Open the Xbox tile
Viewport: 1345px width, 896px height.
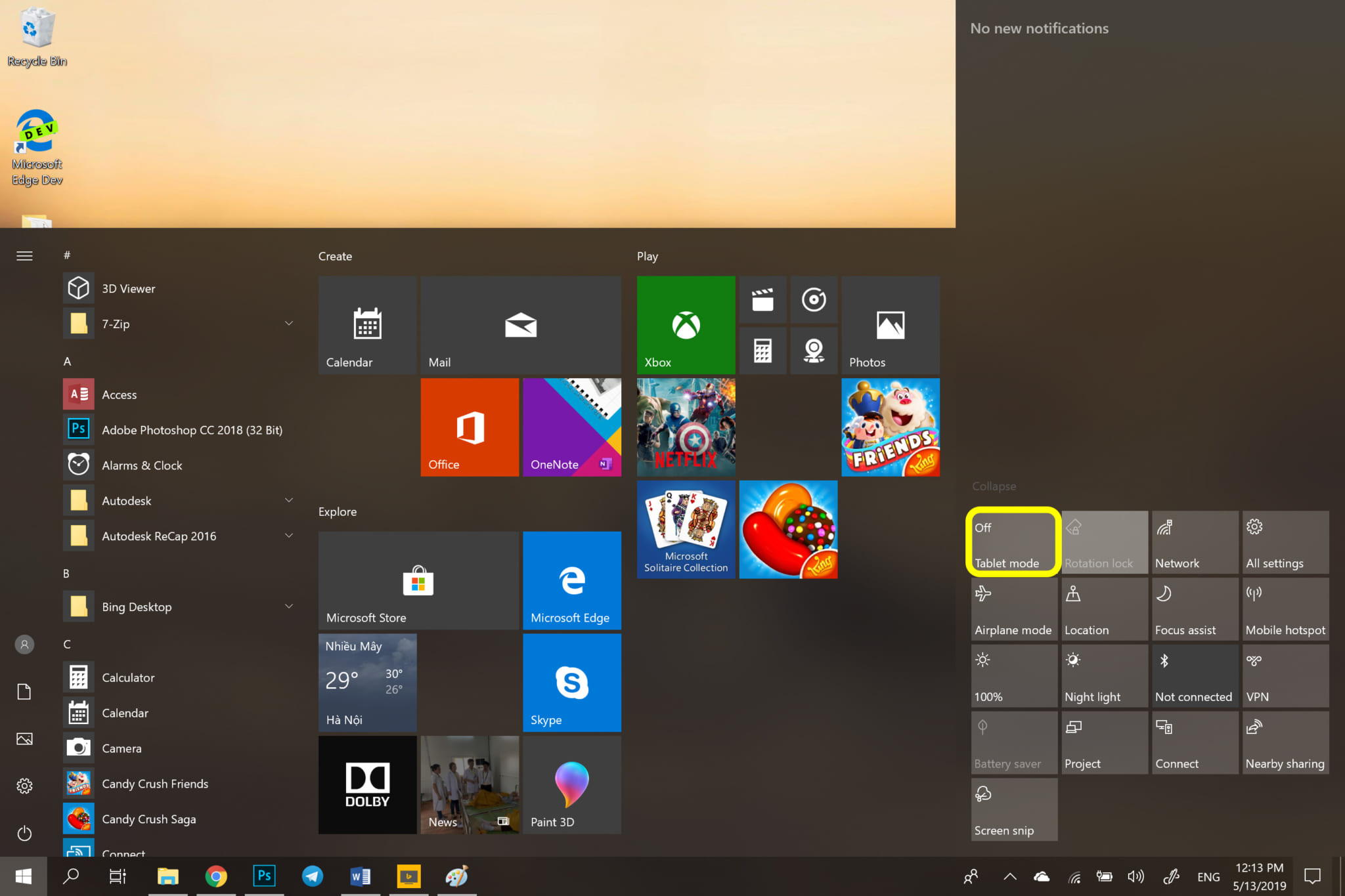[x=686, y=325]
